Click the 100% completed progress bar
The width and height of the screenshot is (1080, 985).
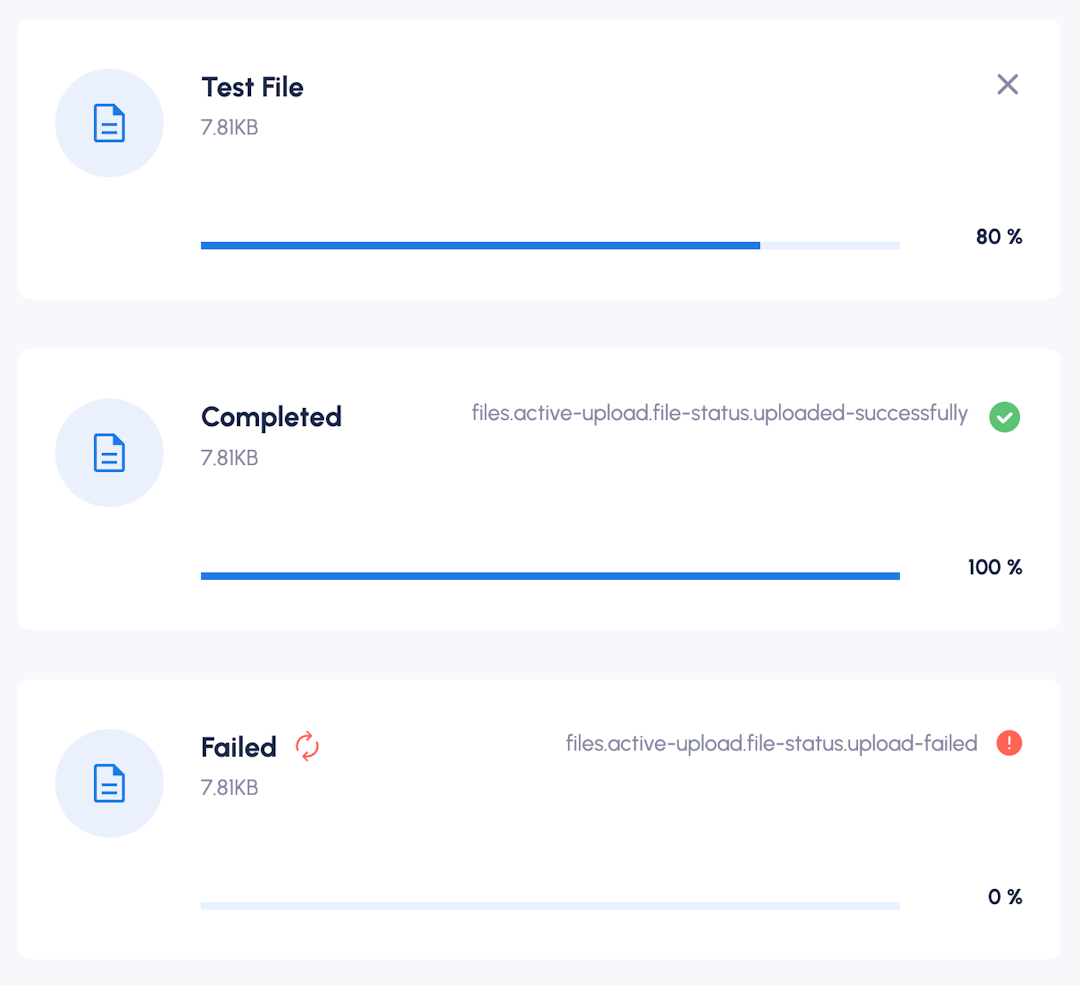550,576
